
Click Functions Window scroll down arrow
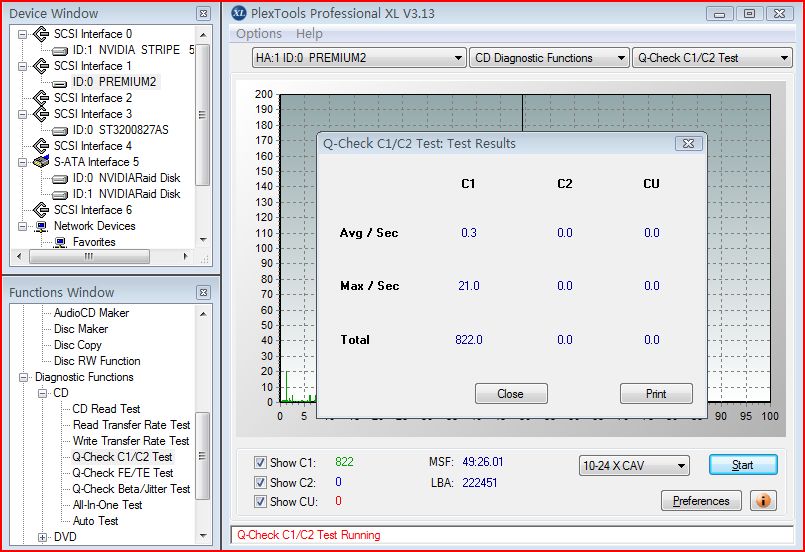click(203, 536)
